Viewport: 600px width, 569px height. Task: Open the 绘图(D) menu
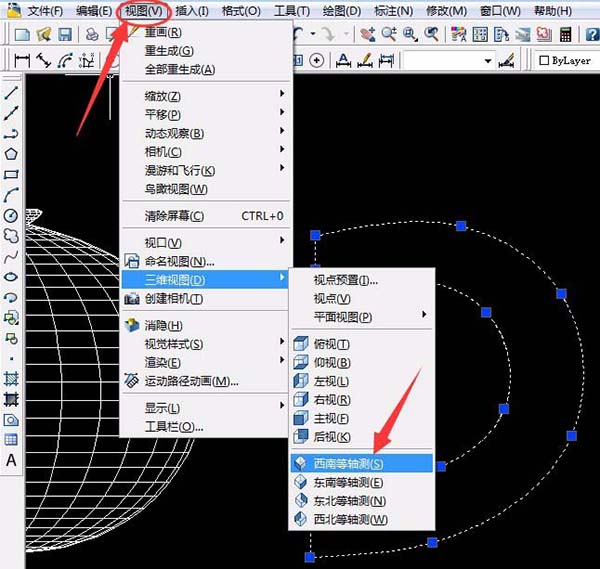(x=342, y=11)
